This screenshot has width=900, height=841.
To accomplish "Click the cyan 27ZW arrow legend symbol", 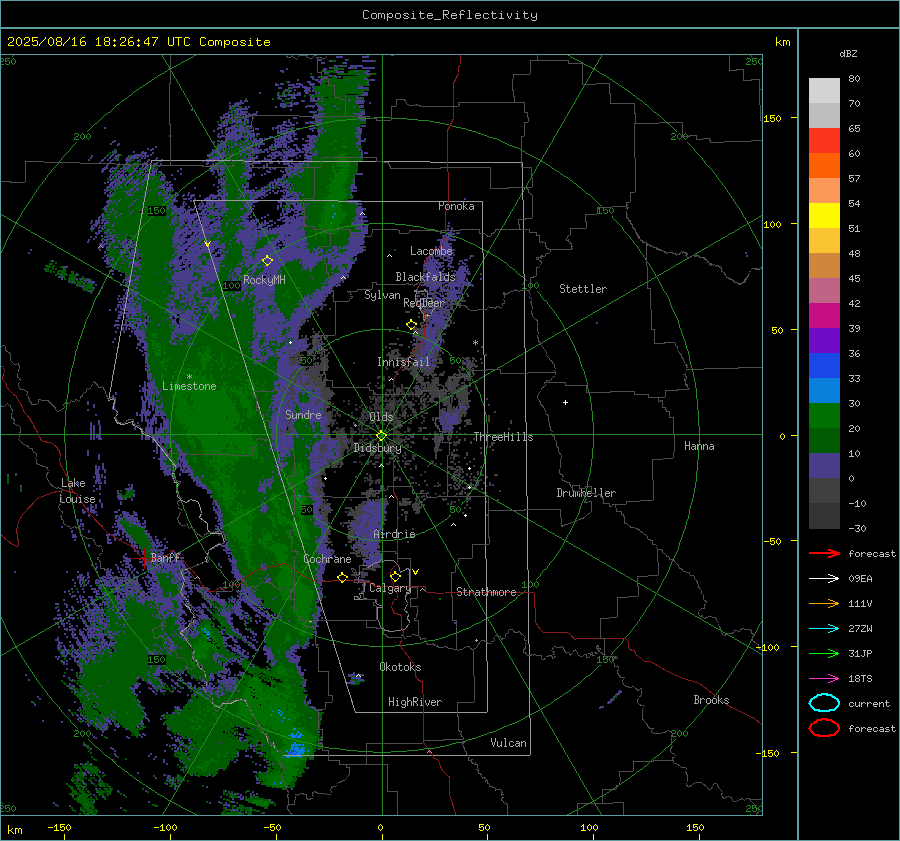I will coord(824,629).
